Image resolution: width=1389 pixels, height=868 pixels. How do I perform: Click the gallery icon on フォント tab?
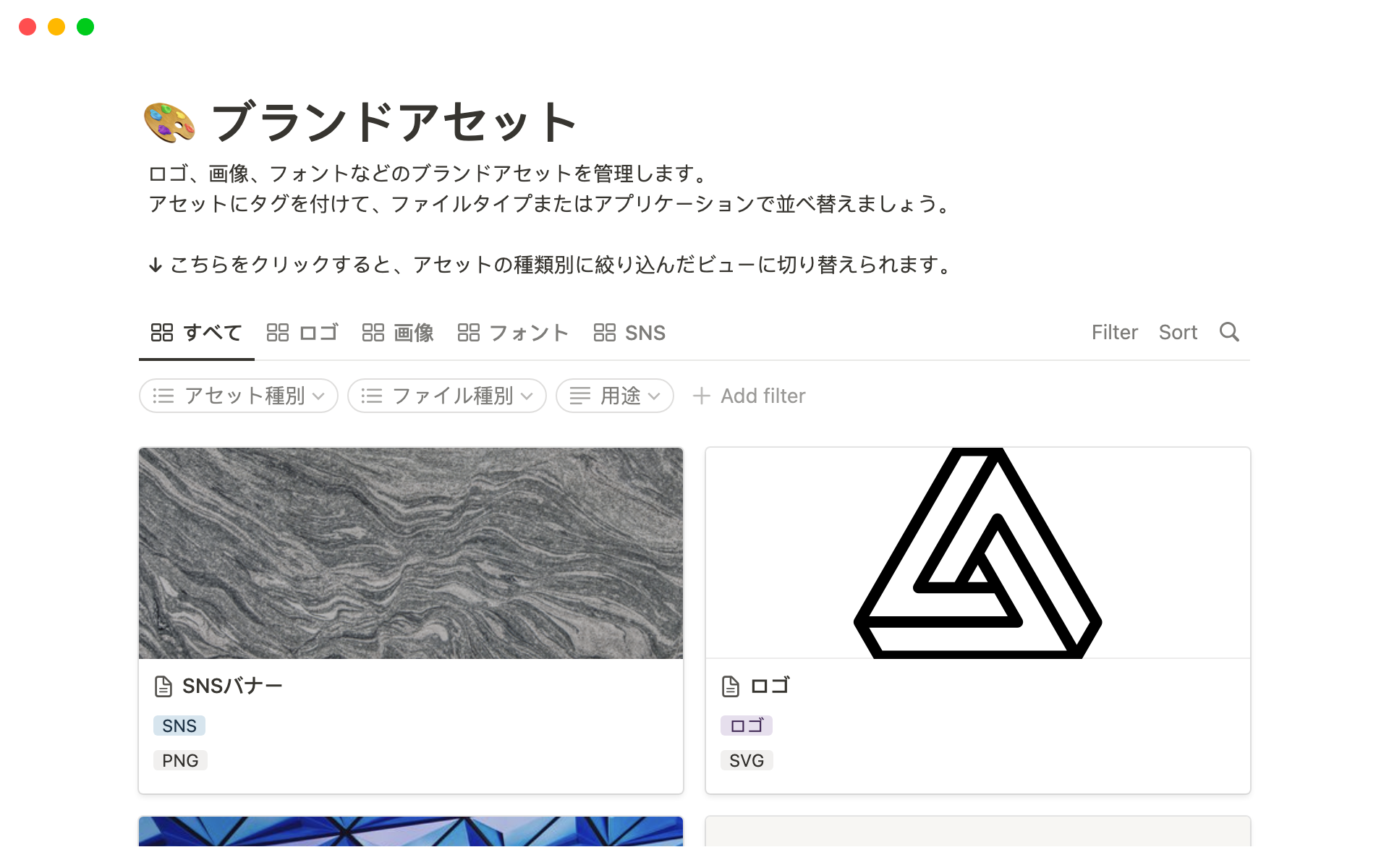pos(469,333)
